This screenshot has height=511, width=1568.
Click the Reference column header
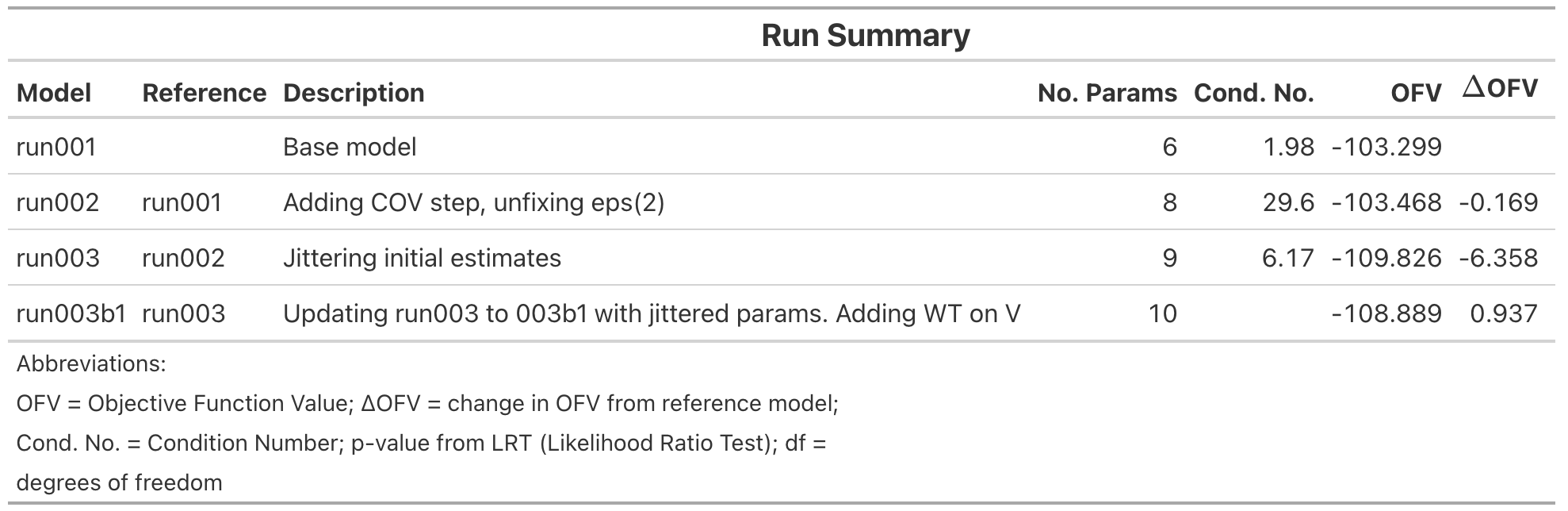tap(204, 93)
